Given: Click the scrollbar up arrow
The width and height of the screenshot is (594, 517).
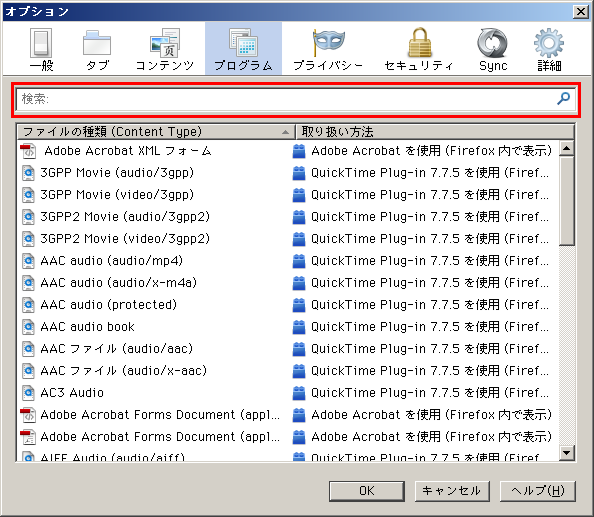Looking at the screenshot, I should pyautogui.click(x=567, y=148).
